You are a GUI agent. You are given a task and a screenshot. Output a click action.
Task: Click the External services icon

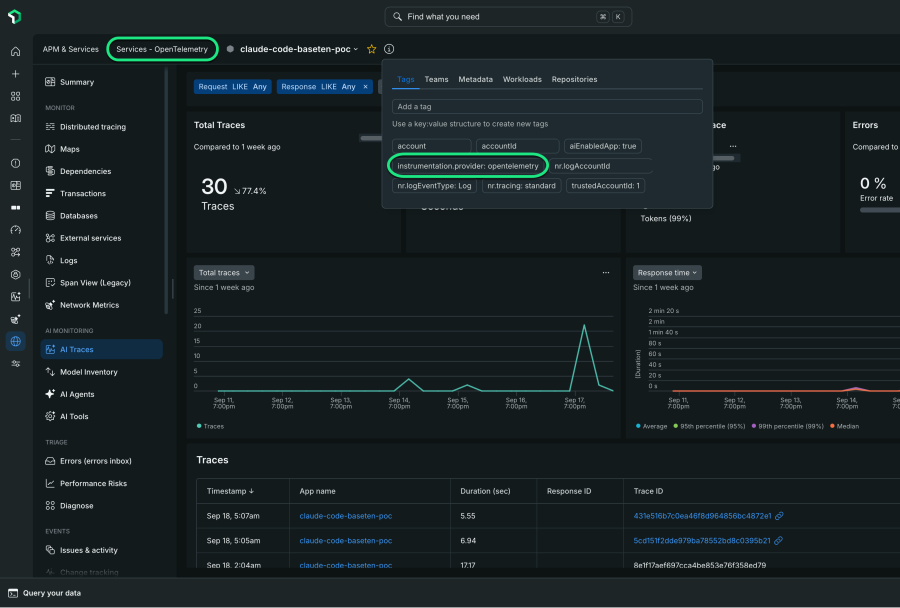click(50, 238)
